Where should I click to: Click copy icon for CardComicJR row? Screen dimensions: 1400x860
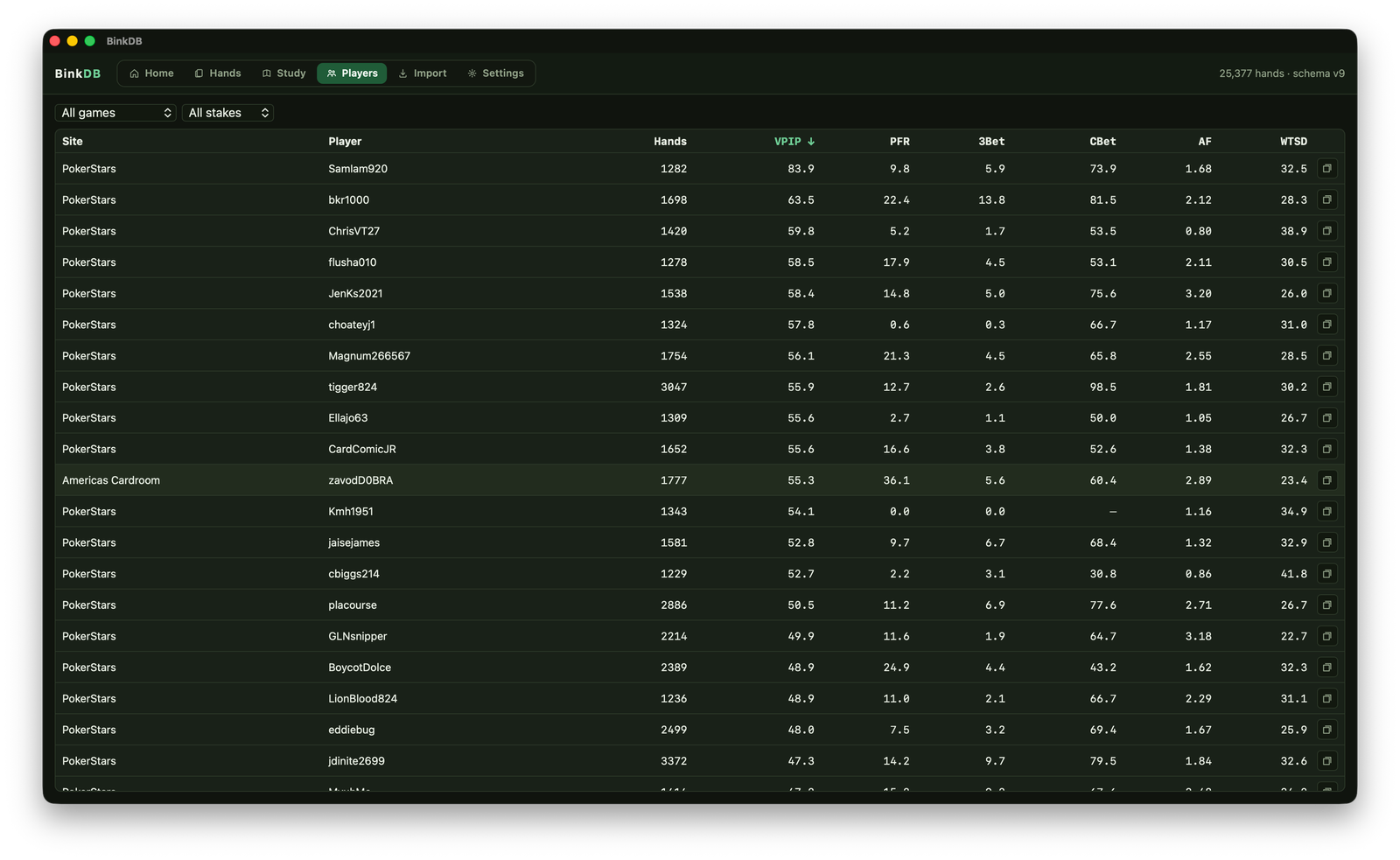[1326, 449]
